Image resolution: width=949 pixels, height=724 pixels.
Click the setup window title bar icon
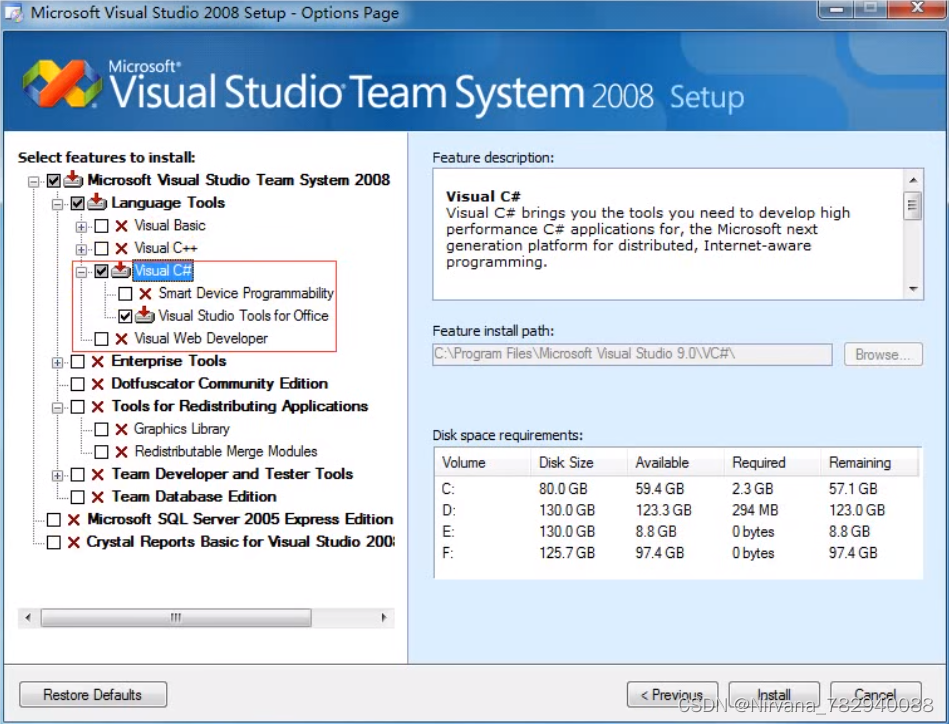pos(14,12)
